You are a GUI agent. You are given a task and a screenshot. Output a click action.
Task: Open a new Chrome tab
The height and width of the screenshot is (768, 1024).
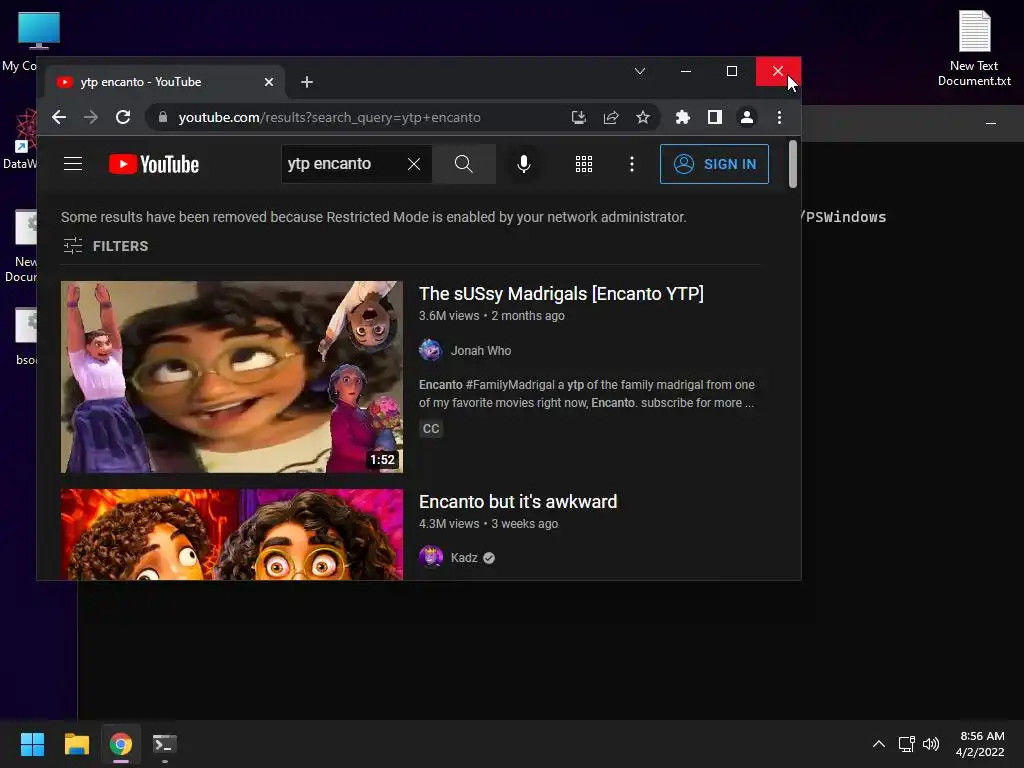pyautogui.click(x=307, y=82)
